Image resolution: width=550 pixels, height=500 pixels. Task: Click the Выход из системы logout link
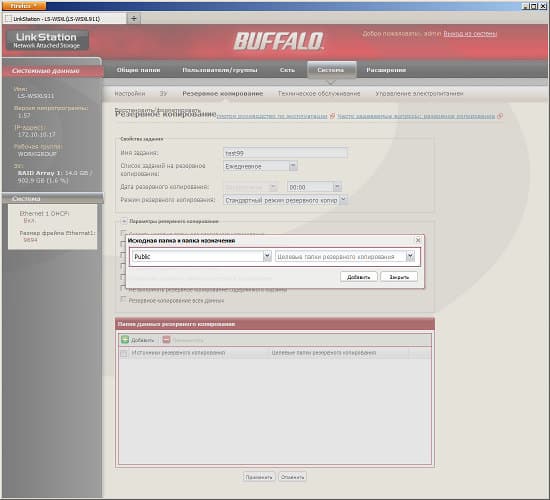470,34
